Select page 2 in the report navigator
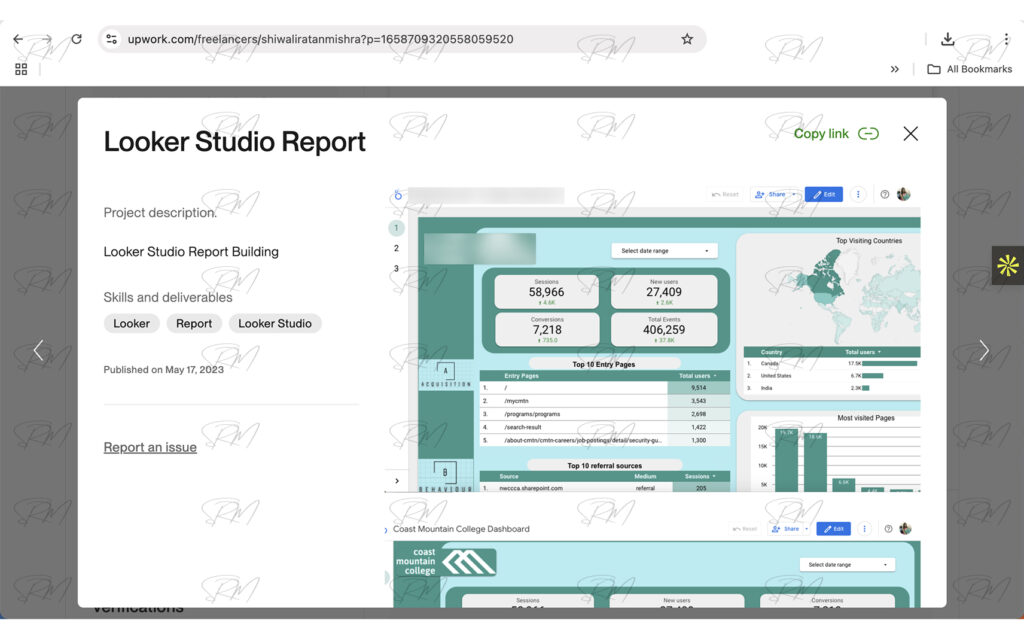The width and height of the screenshot is (1024, 639). 396,248
